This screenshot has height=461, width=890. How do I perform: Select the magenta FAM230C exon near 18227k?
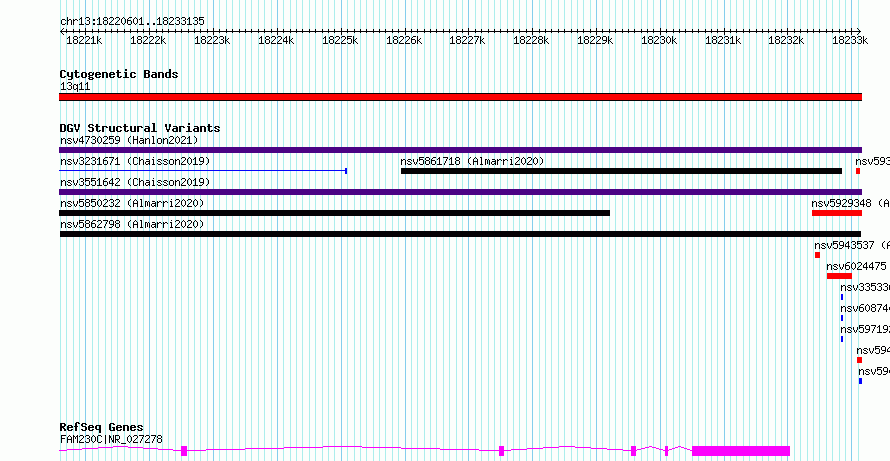coord(502,451)
